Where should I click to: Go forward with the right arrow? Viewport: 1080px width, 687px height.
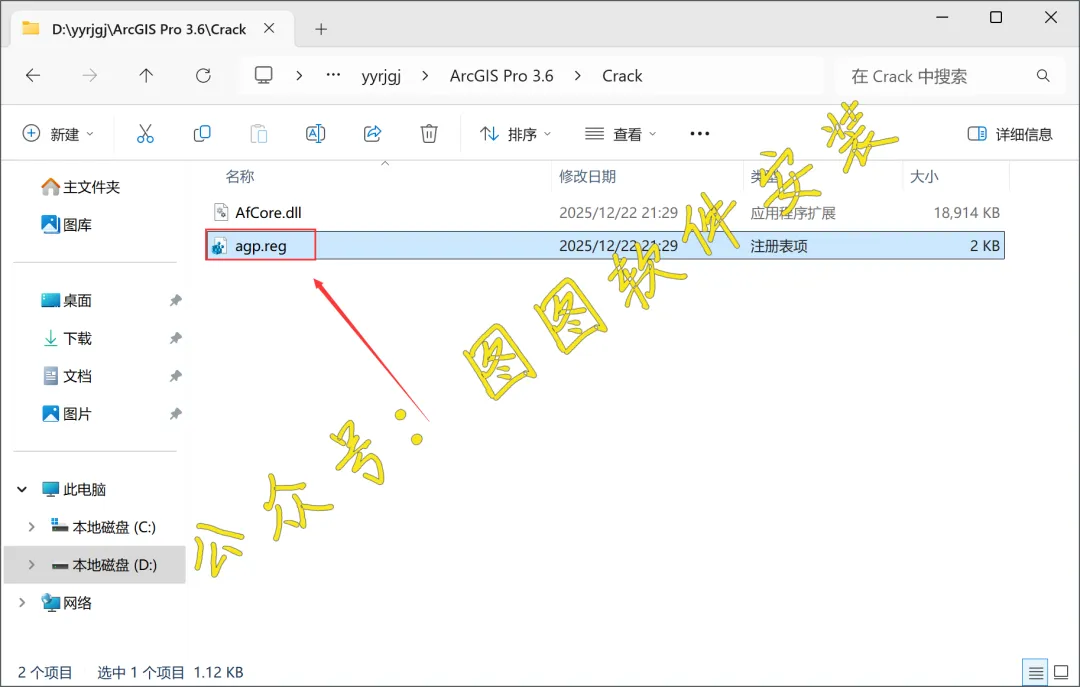coord(90,75)
